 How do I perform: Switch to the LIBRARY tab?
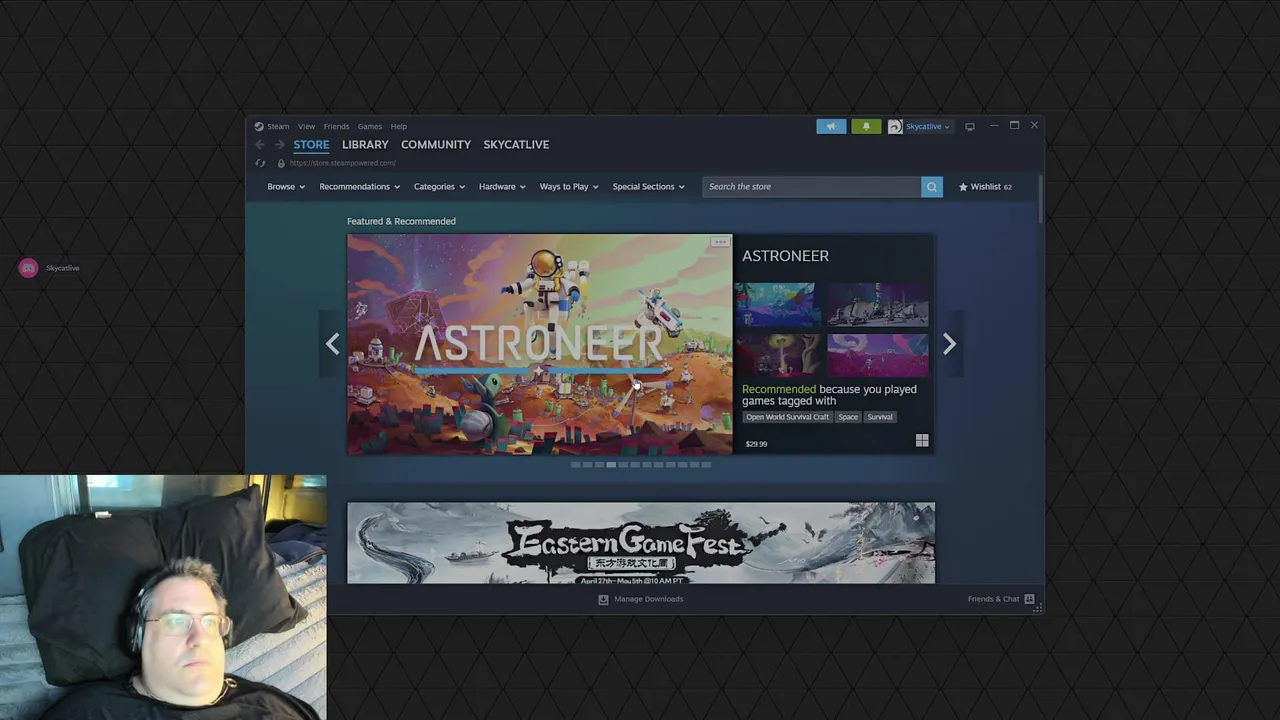pos(365,145)
